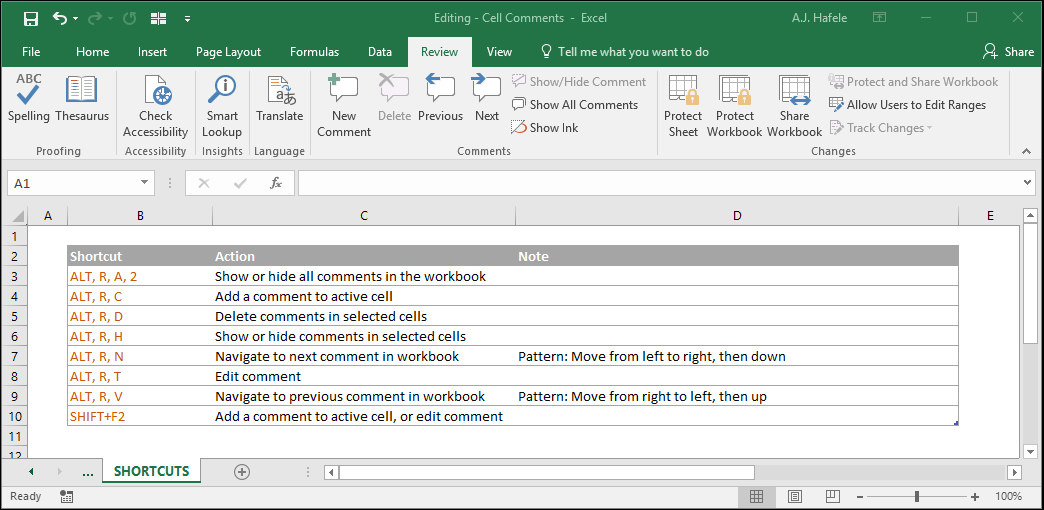Select column C header
Screen dimensions: 1044x510
364,216
